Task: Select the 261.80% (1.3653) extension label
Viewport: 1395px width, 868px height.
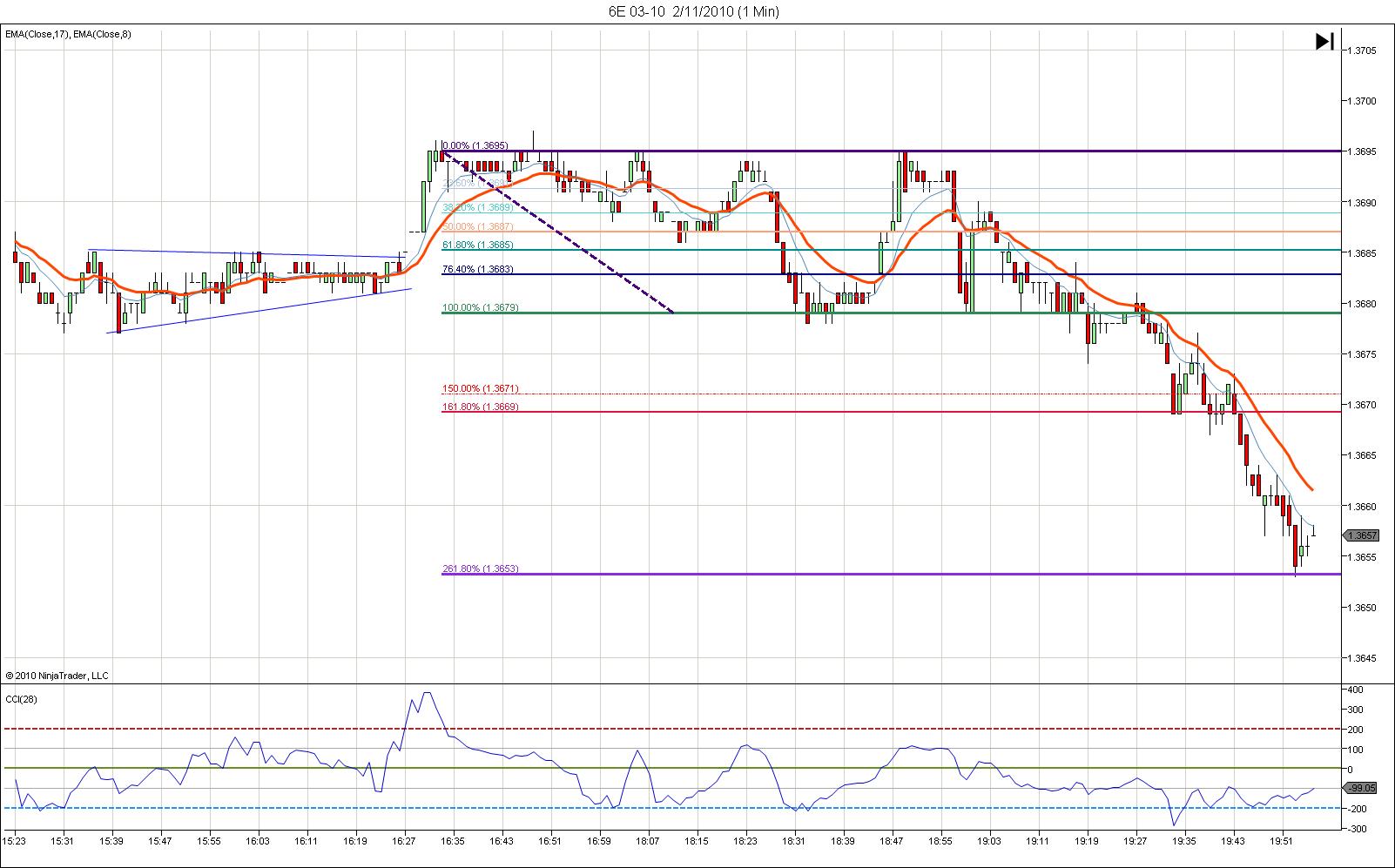Action: 480,569
